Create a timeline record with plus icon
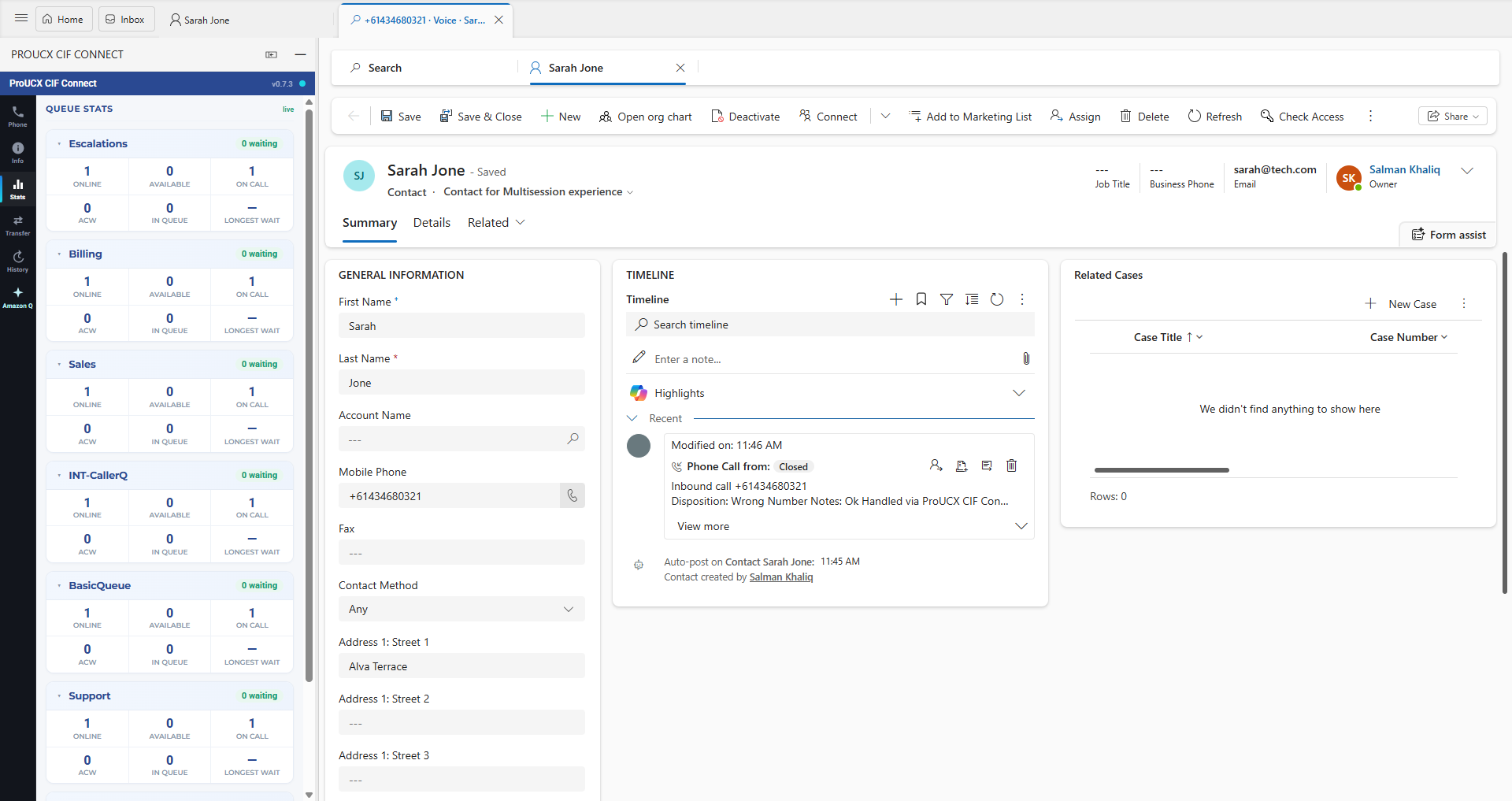The height and width of the screenshot is (801, 1512). pos(896,299)
